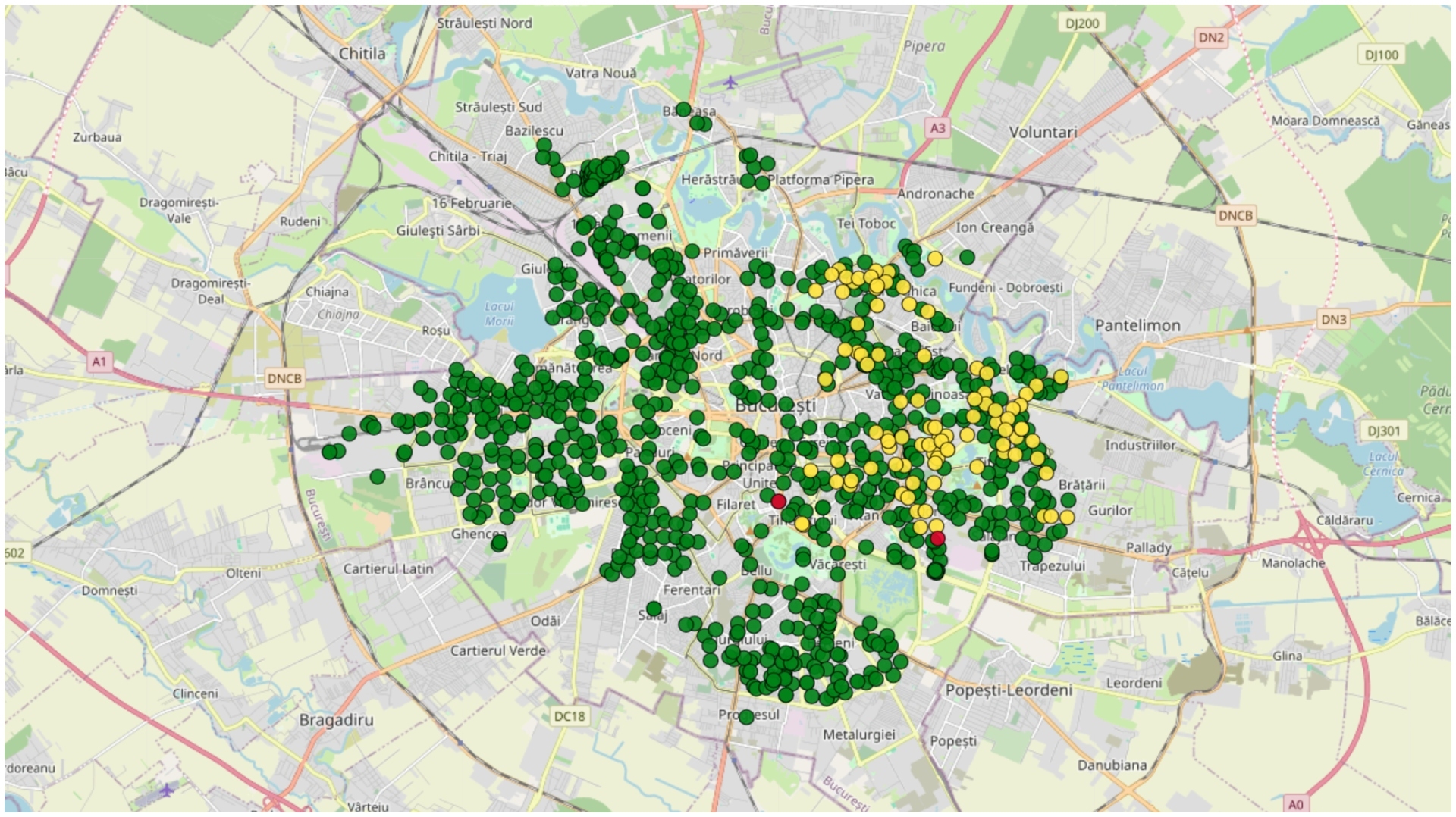This screenshot has width=1456, height=817.
Task: Click the Bragadiru town label
Action: (x=336, y=720)
